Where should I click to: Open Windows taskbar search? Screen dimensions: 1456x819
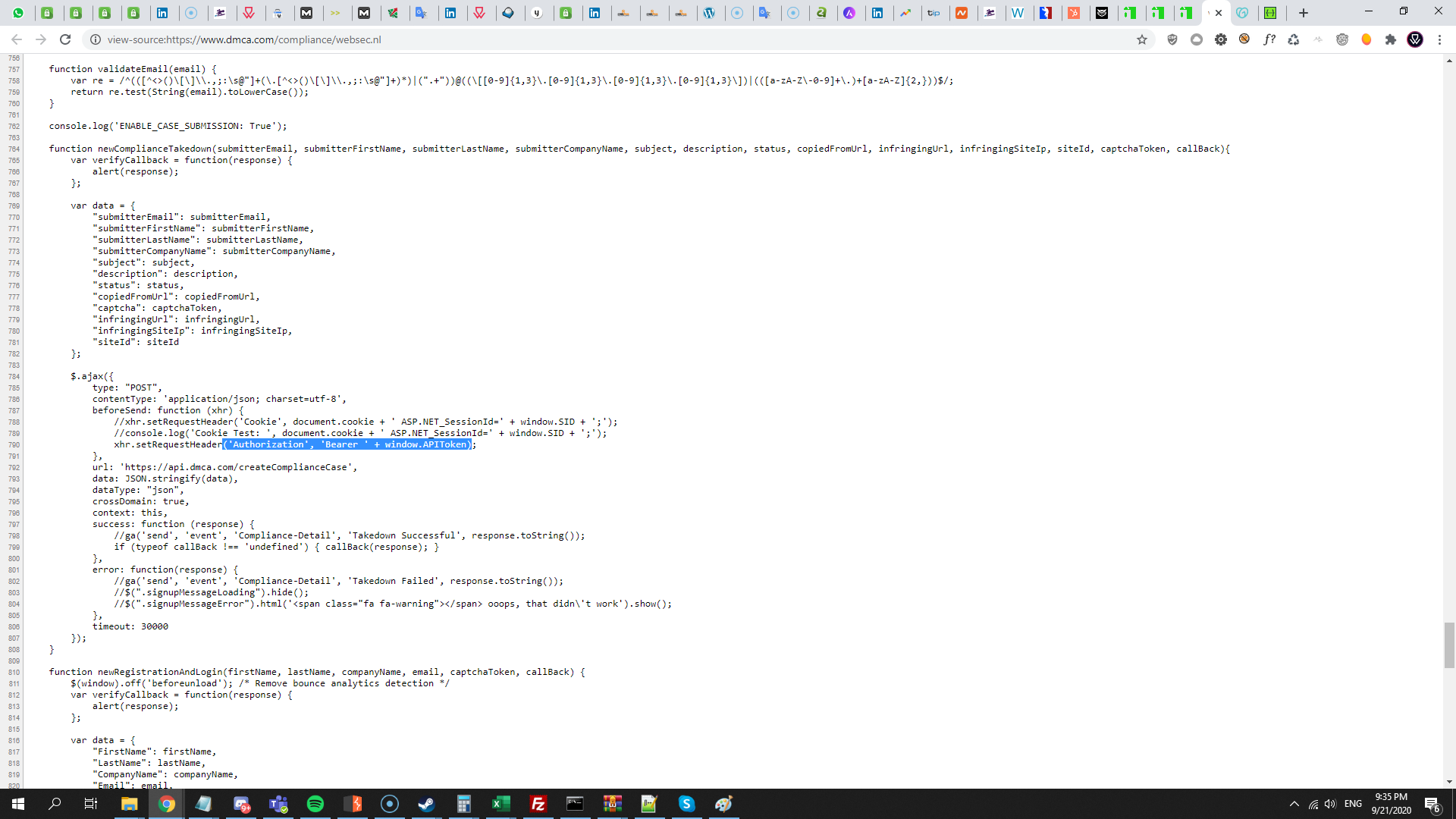pyautogui.click(x=55, y=804)
